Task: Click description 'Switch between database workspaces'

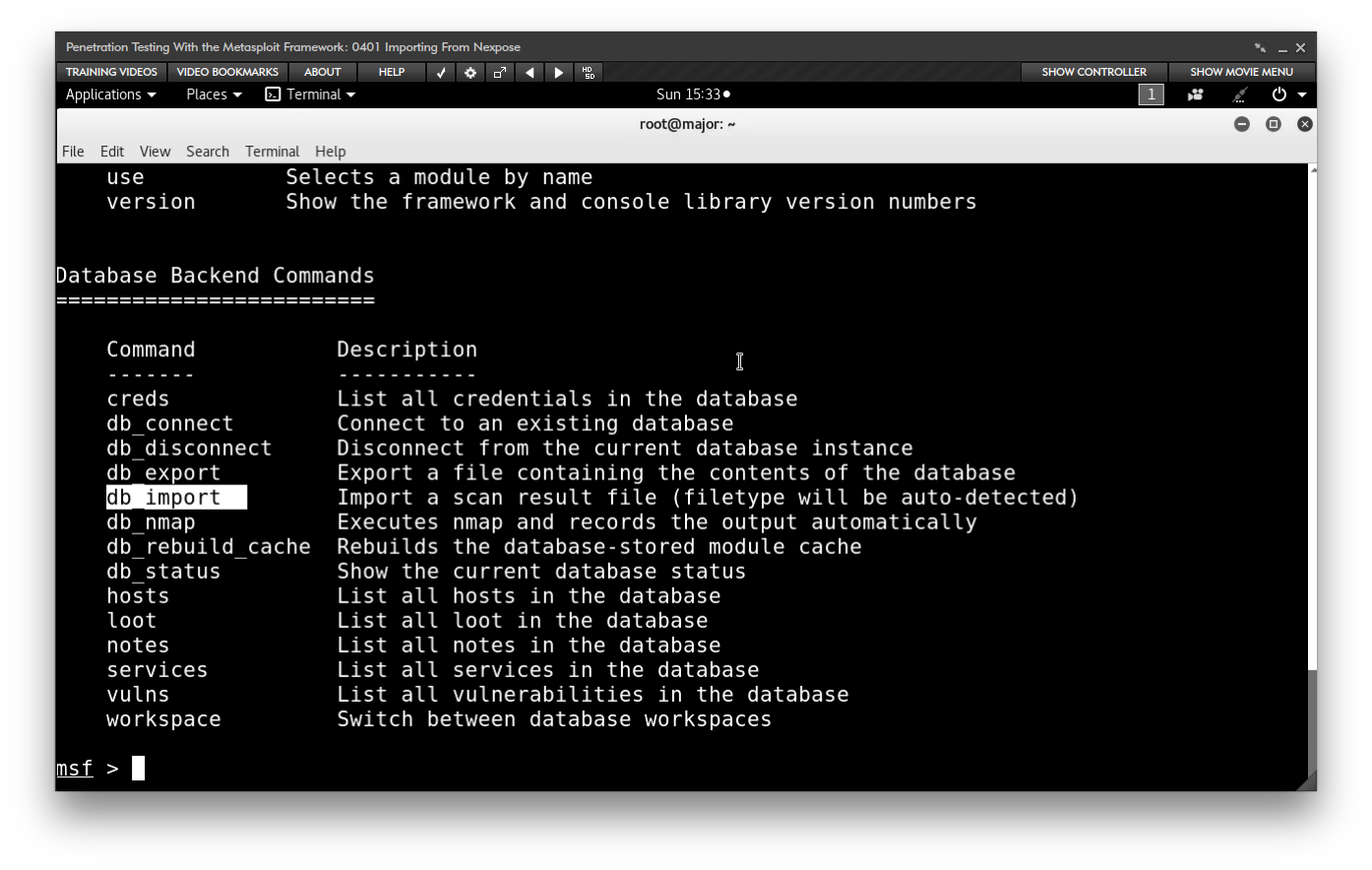Action: pyautogui.click(x=554, y=718)
